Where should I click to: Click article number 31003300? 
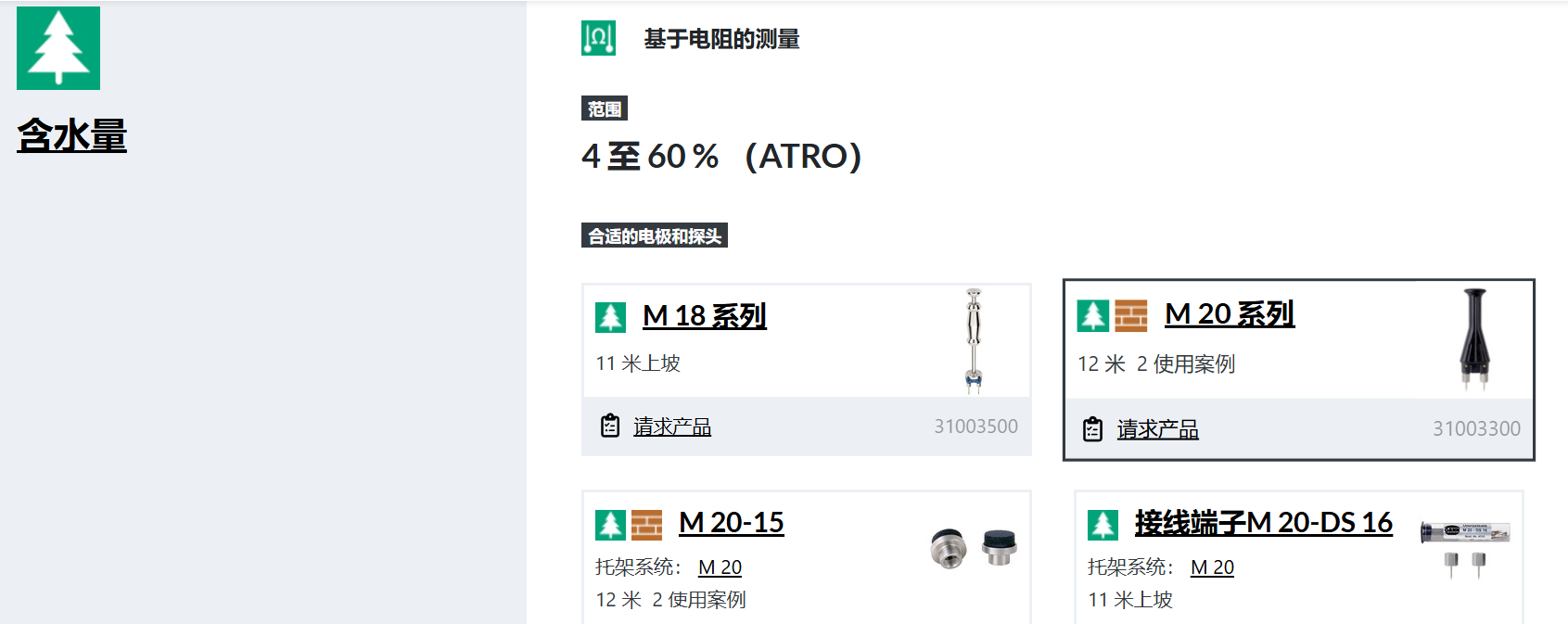tap(1477, 429)
